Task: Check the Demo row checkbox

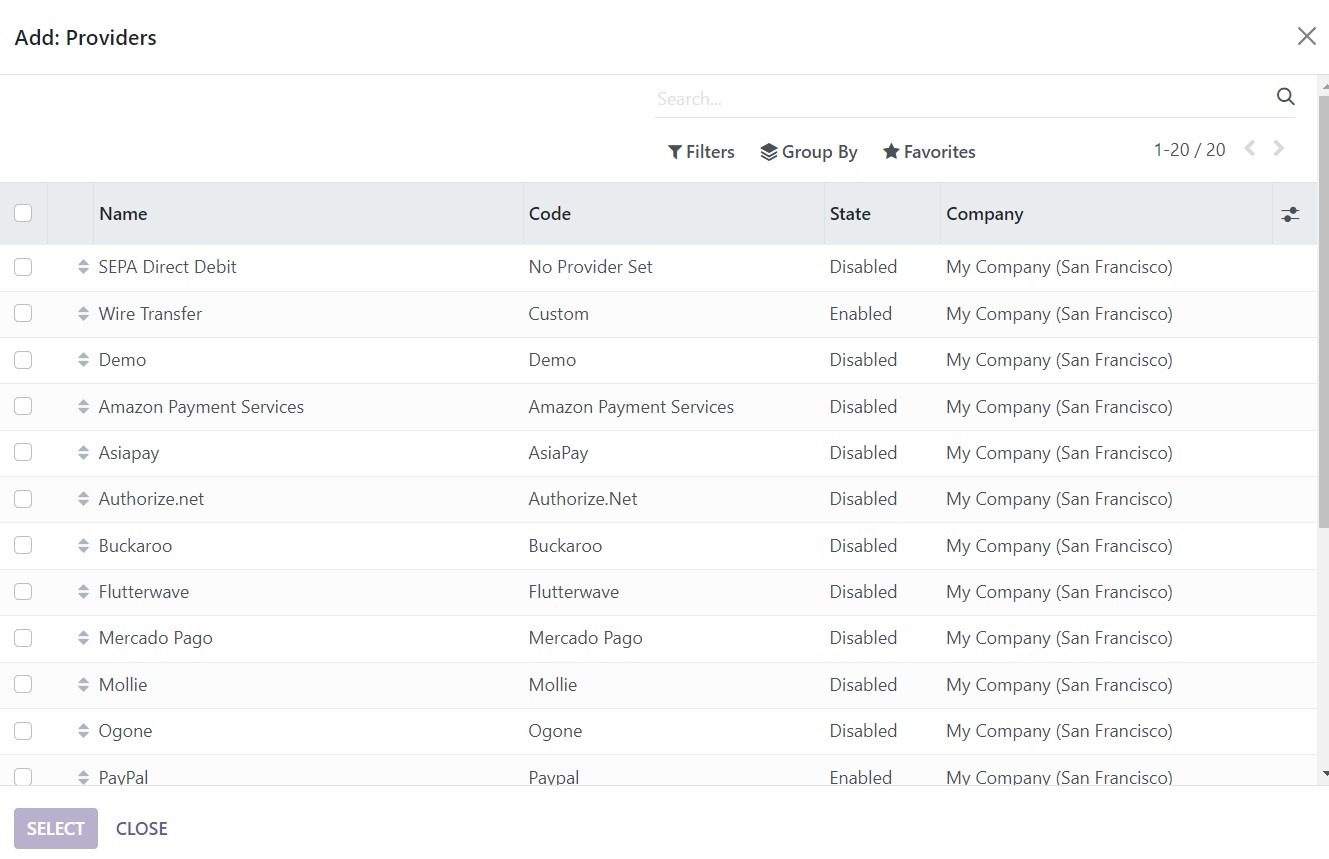Action: coord(23,360)
